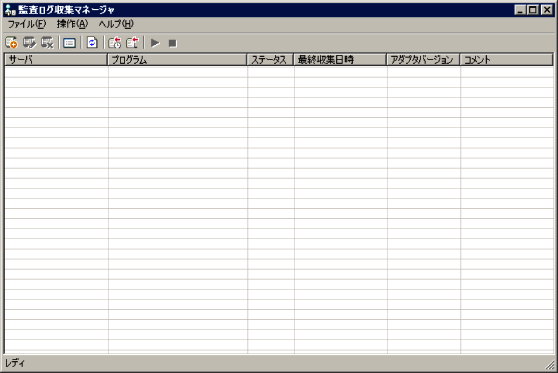Open the ファイル(F) menu
558x373 pixels.
27,24
